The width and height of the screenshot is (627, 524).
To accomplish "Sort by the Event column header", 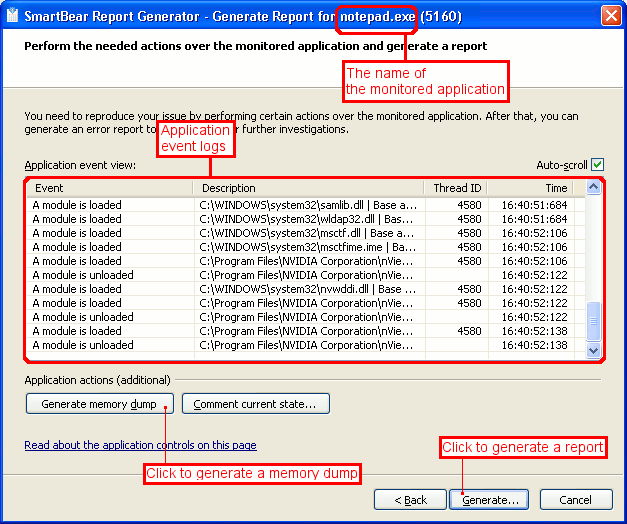I will click(110, 188).
